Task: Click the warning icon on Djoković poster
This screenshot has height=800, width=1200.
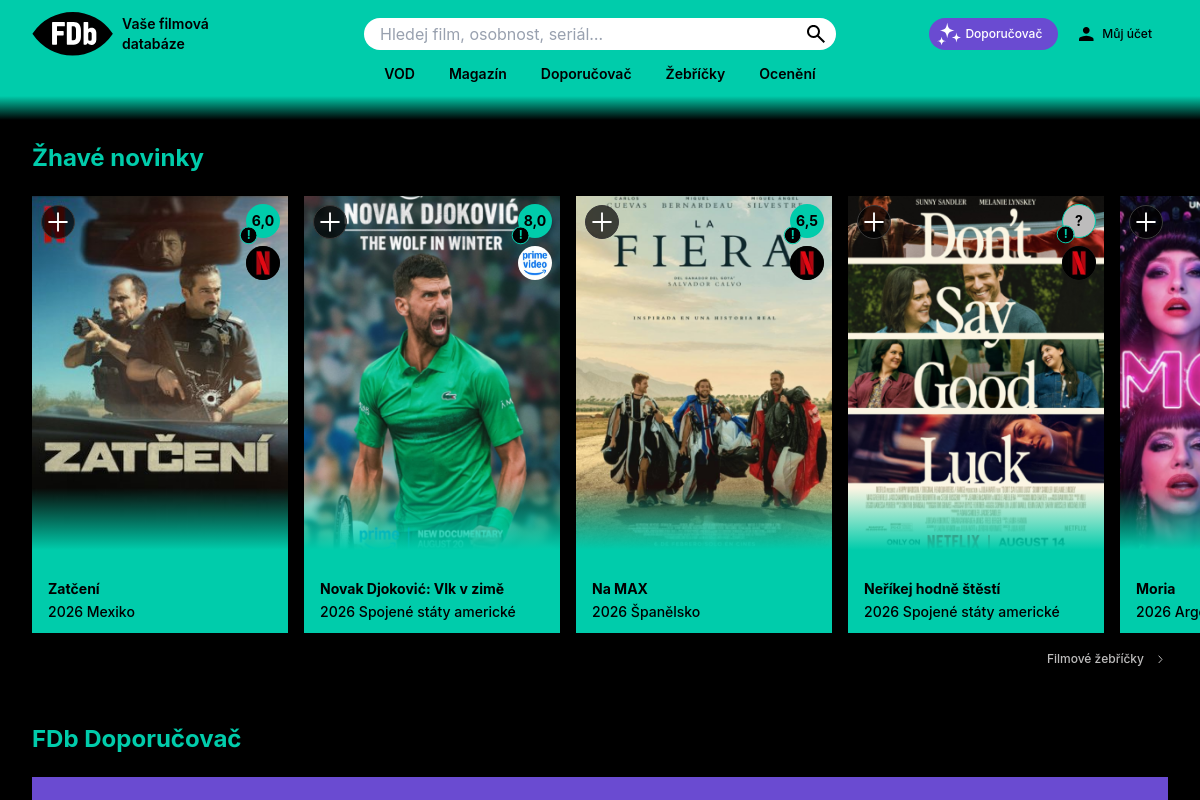Action: coord(520,235)
